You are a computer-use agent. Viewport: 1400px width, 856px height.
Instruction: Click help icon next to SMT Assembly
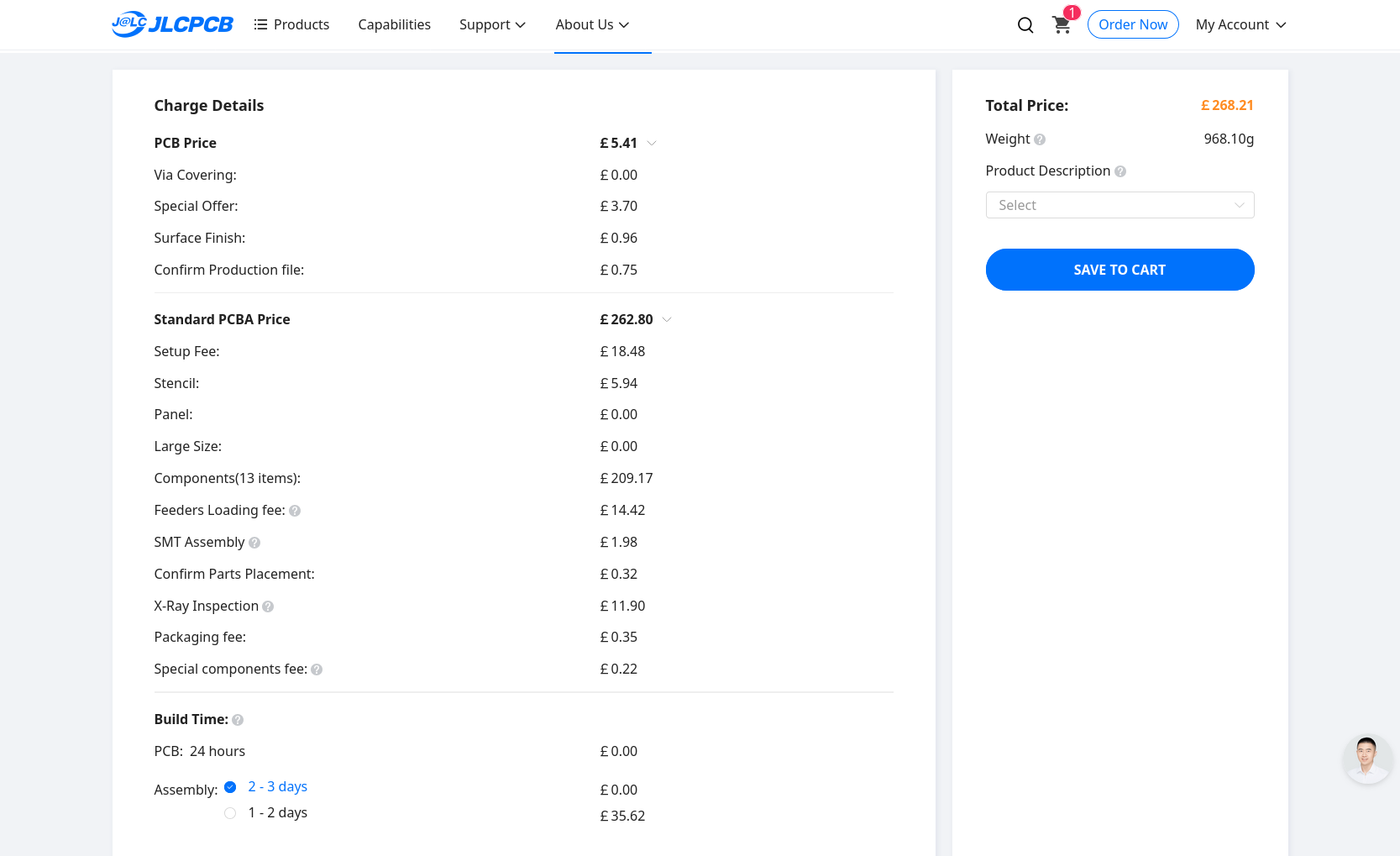(x=254, y=543)
